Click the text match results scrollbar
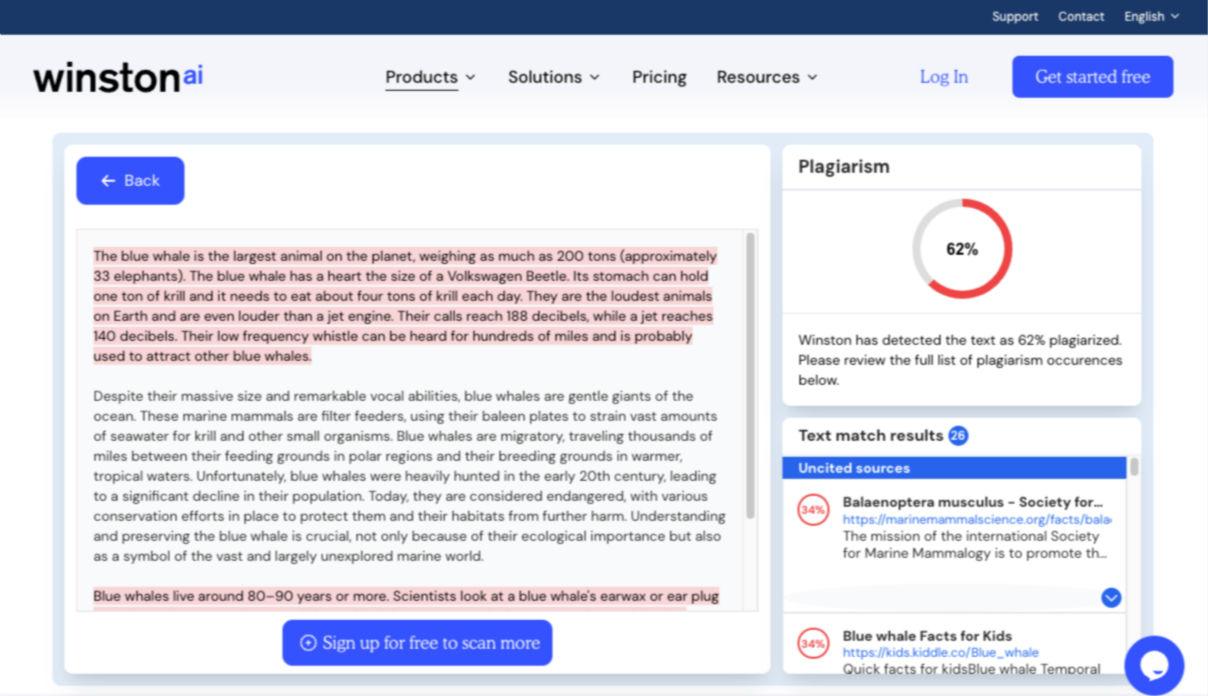Viewport: 1208px width, 696px height. point(1134,467)
